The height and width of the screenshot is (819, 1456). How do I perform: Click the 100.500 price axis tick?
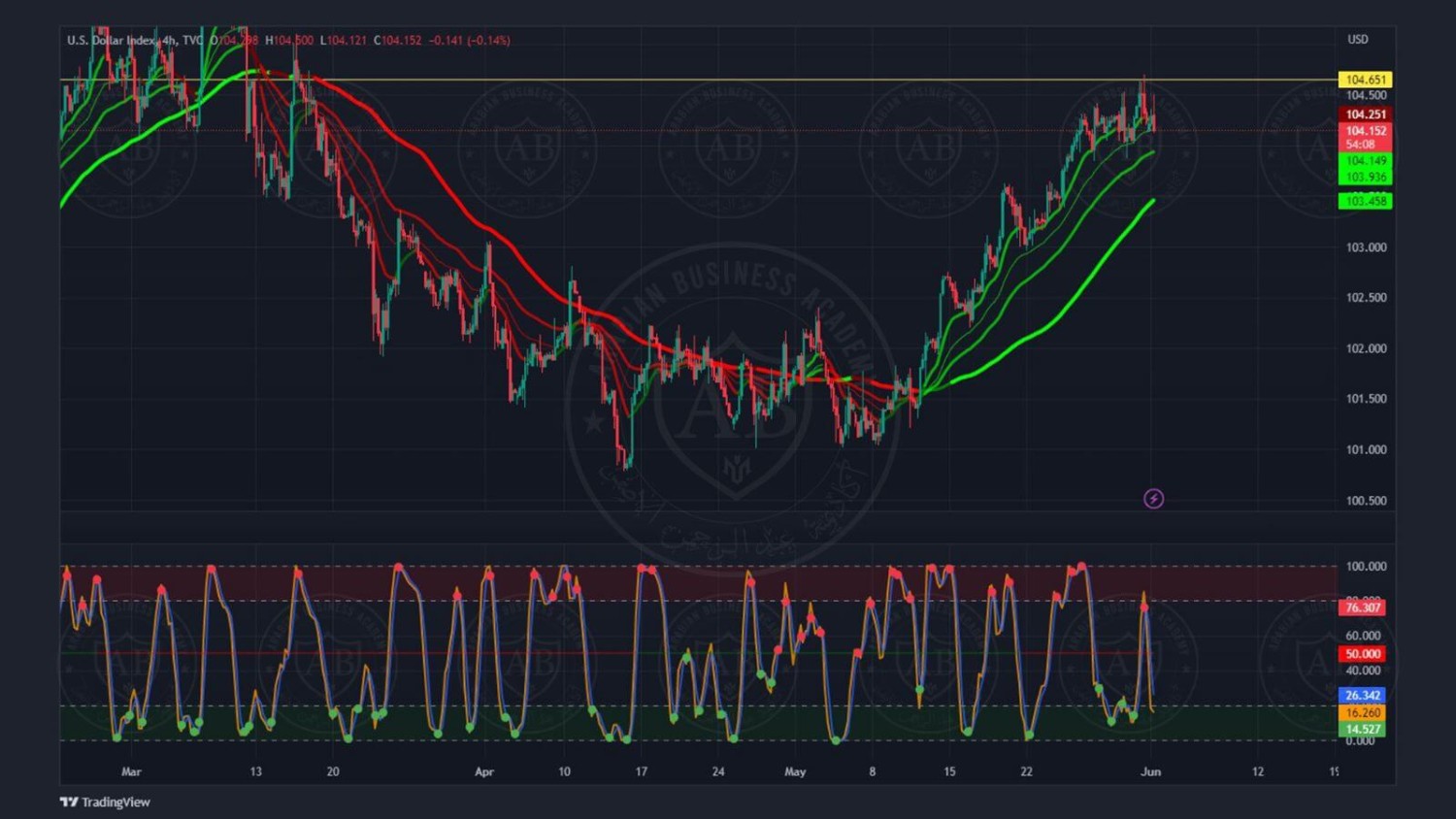1366,501
